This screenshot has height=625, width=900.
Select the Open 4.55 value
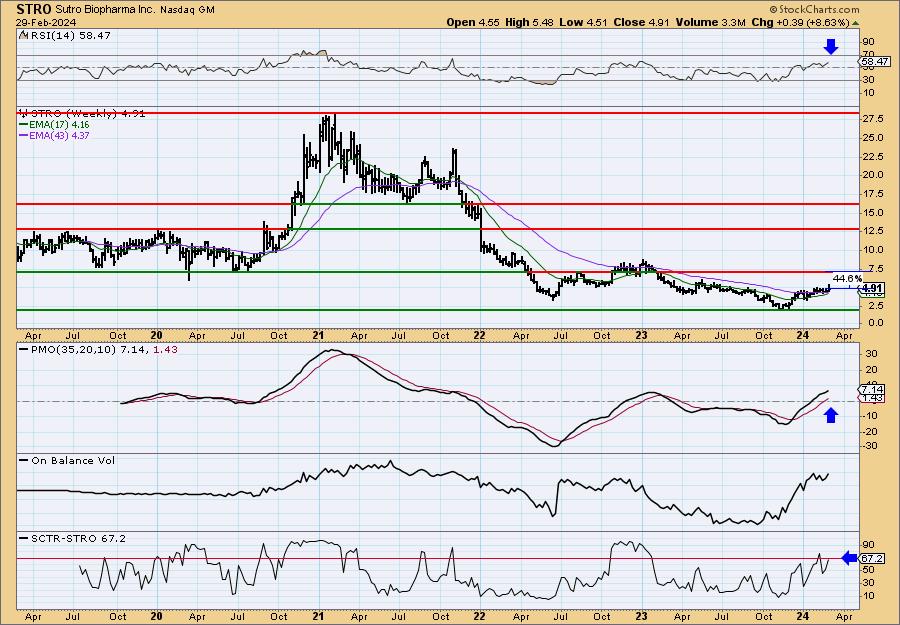click(473, 22)
